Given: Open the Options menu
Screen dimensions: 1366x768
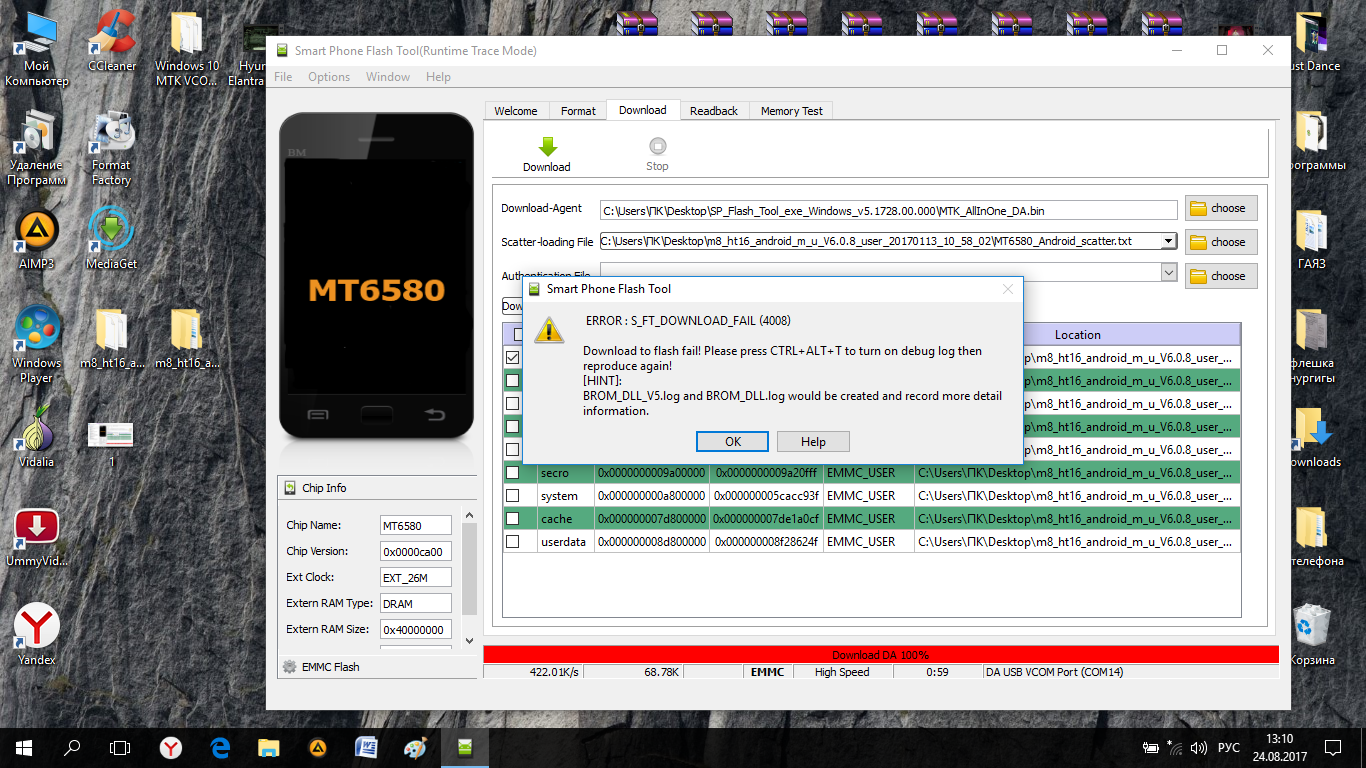Looking at the screenshot, I should click(329, 77).
